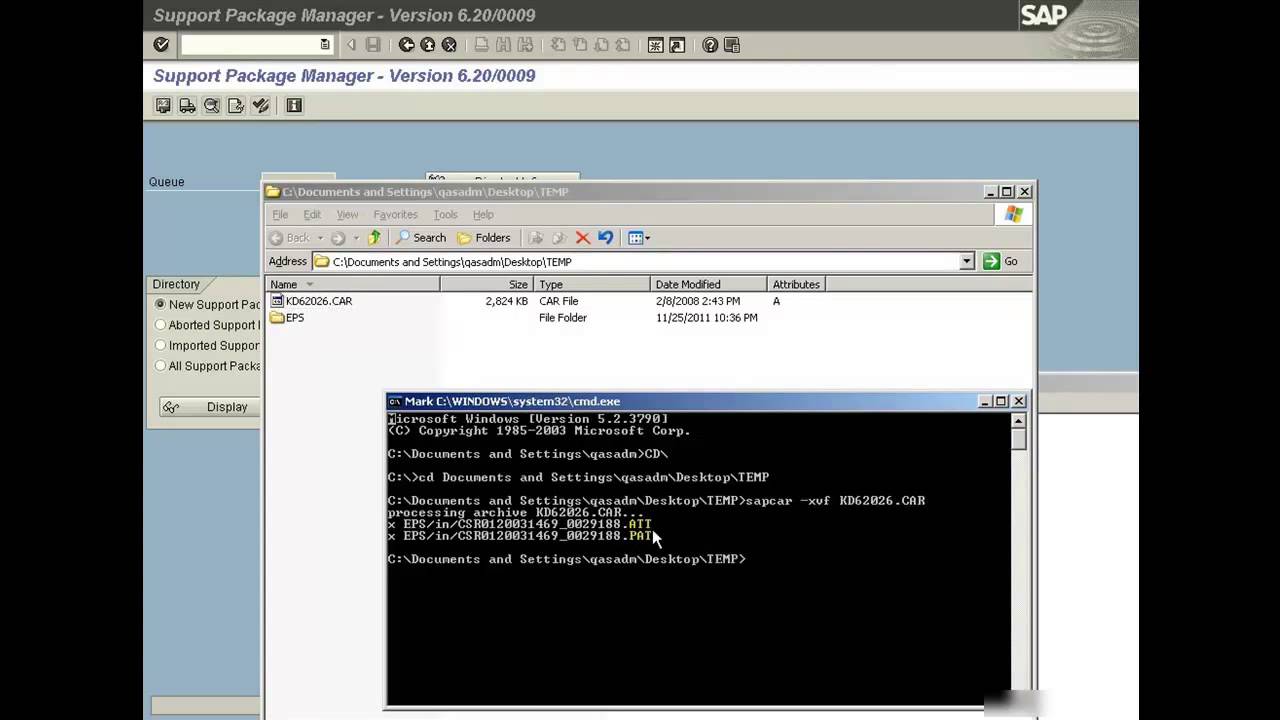Open the Tools menu in Explorer window
The image size is (1280, 720).
(445, 214)
